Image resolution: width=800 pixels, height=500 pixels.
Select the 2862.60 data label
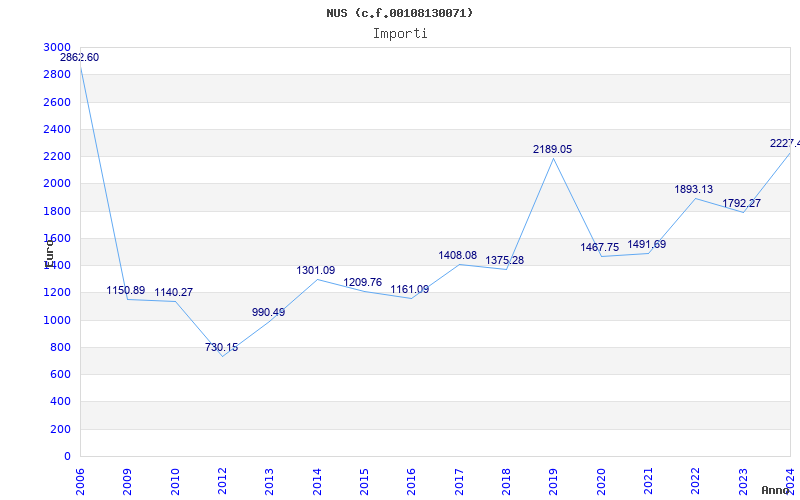80,58
